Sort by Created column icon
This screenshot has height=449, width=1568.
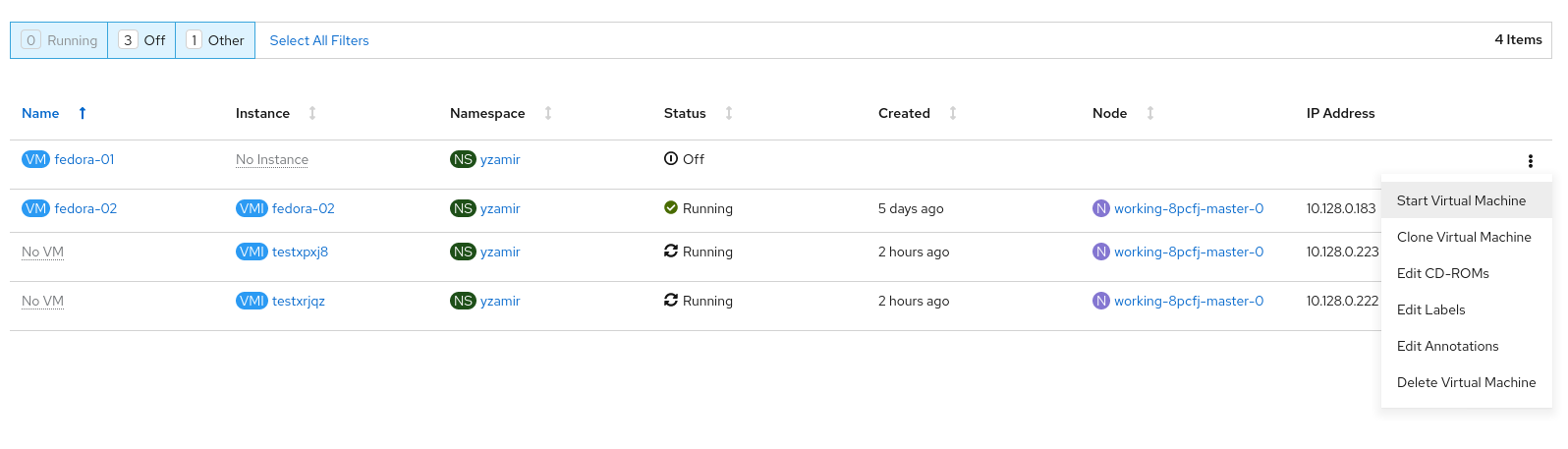point(953,113)
